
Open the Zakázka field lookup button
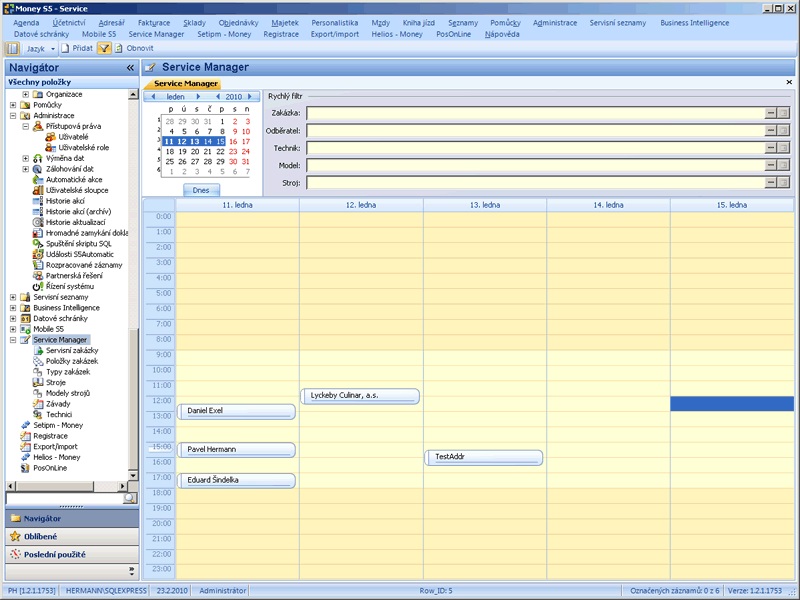[x=771, y=113]
